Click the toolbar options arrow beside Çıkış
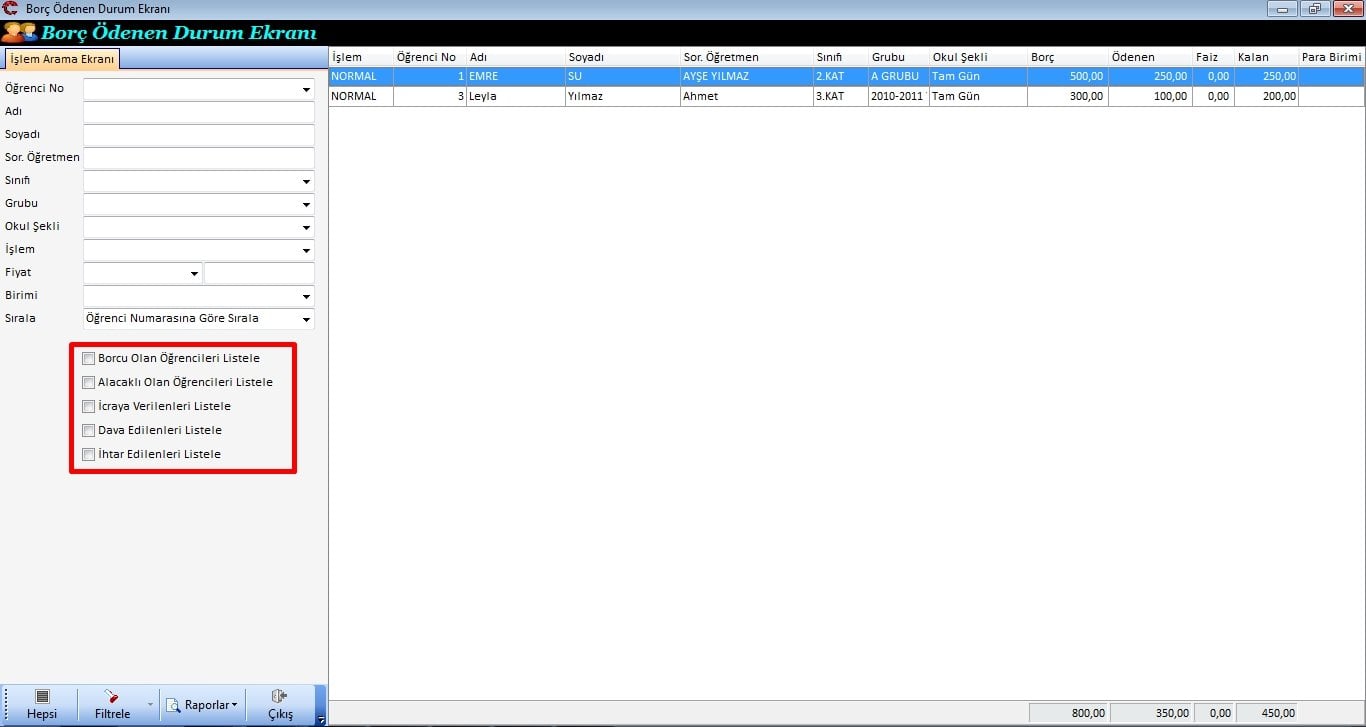Image resolution: width=1366 pixels, height=727 pixels. pos(320,719)
